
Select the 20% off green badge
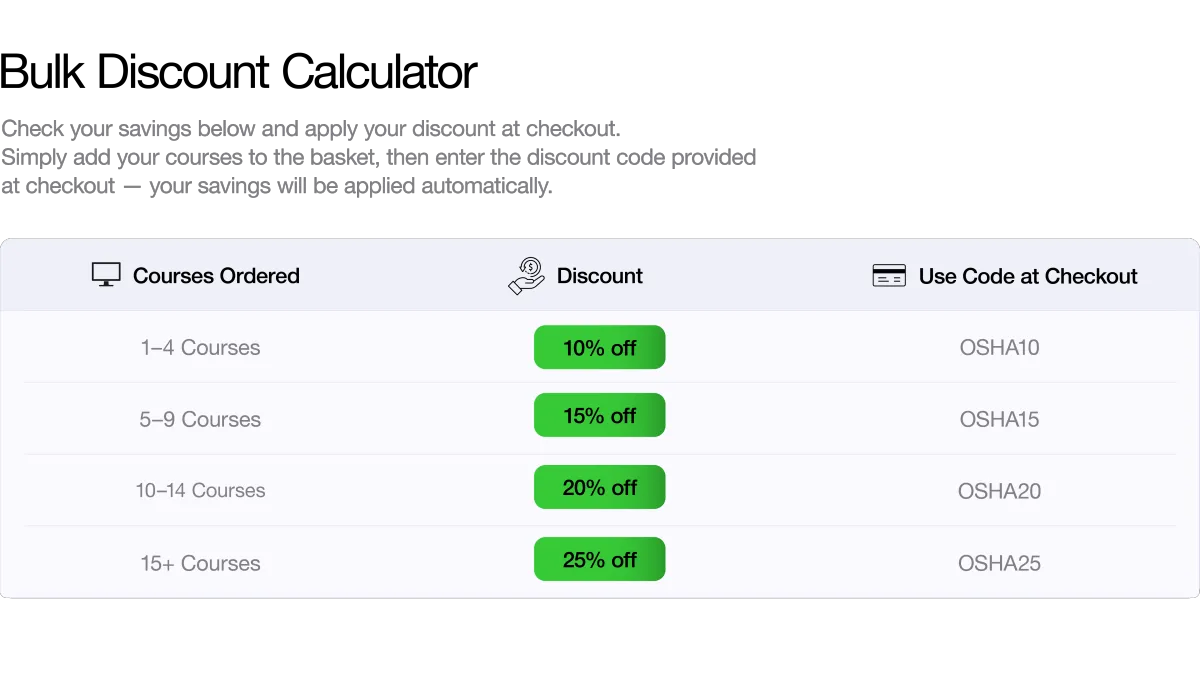[x=599, y=487]
